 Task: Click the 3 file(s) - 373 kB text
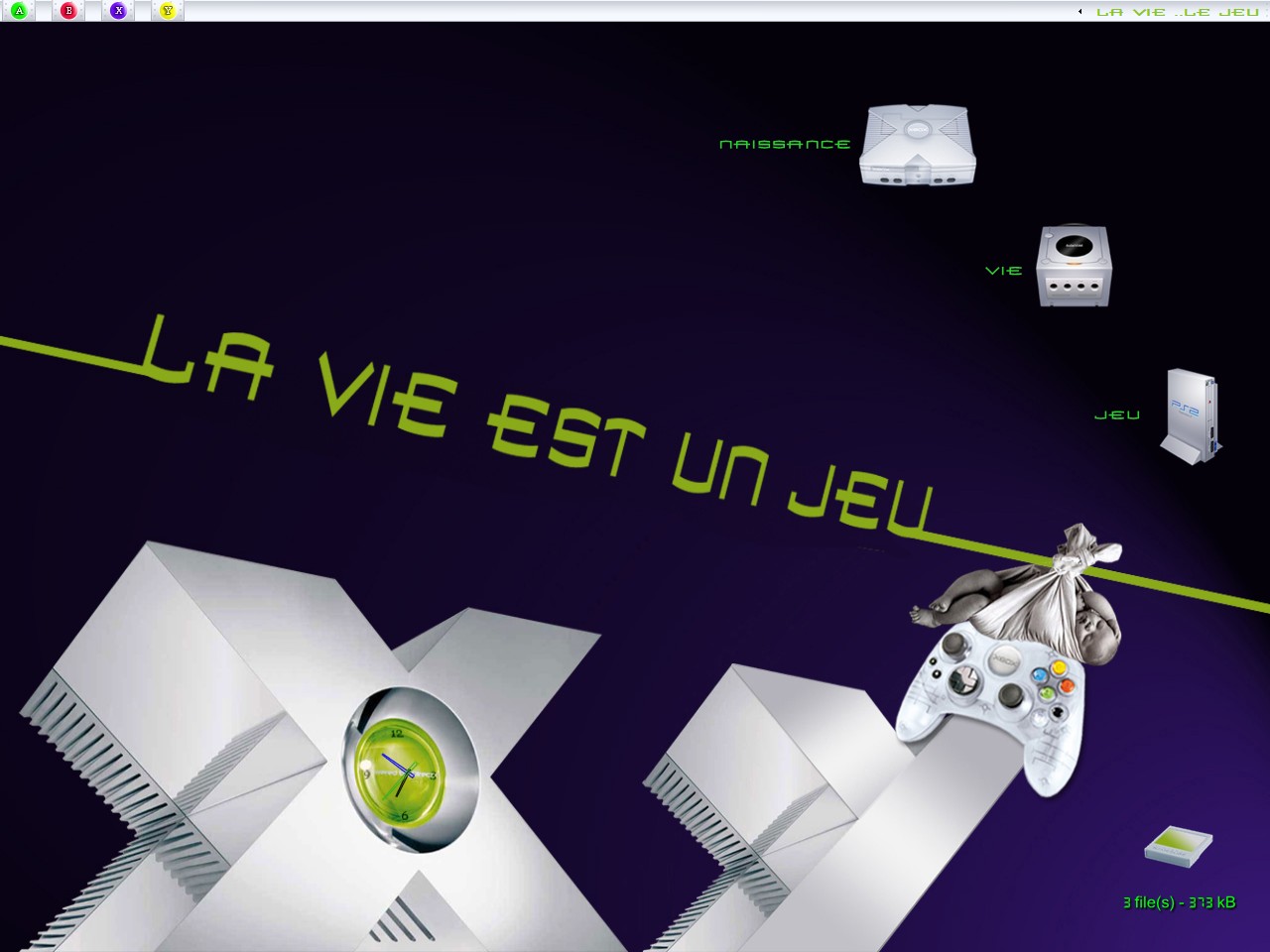pos(1180,902)
